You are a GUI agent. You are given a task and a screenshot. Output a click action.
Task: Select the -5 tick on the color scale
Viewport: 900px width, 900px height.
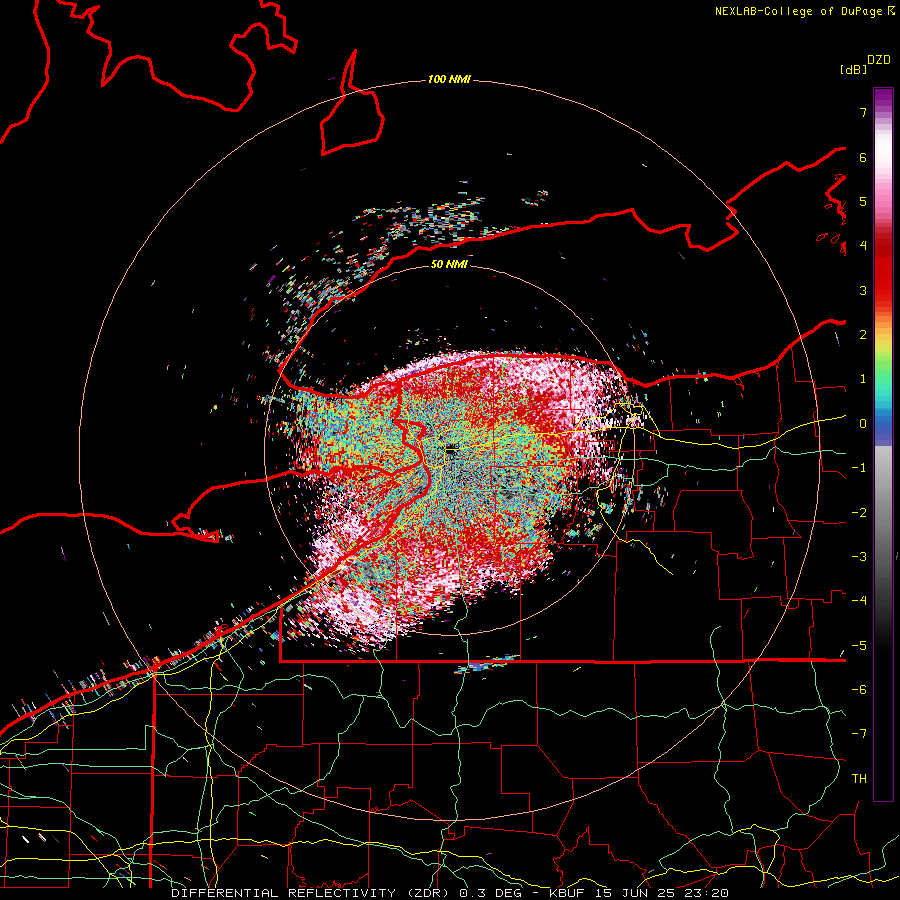859,646
